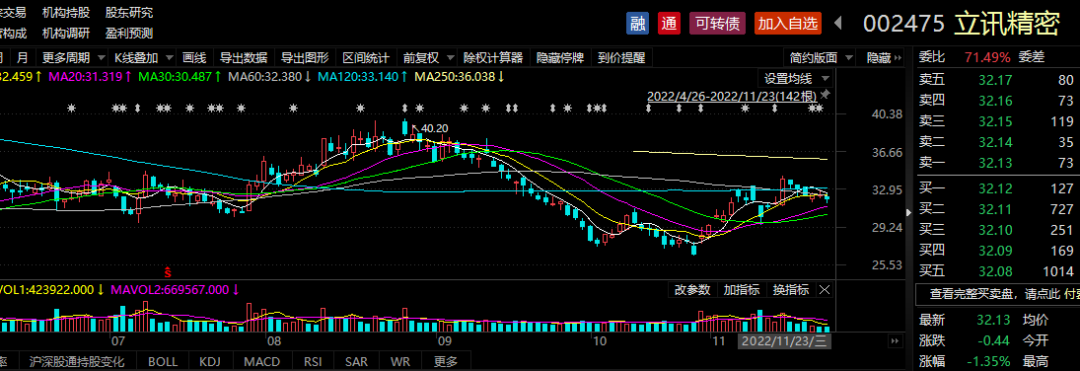Viewport: 1080px width, 371px height.
Task: Open the 机构持股 menu item
Action: (x=65, y=12)
